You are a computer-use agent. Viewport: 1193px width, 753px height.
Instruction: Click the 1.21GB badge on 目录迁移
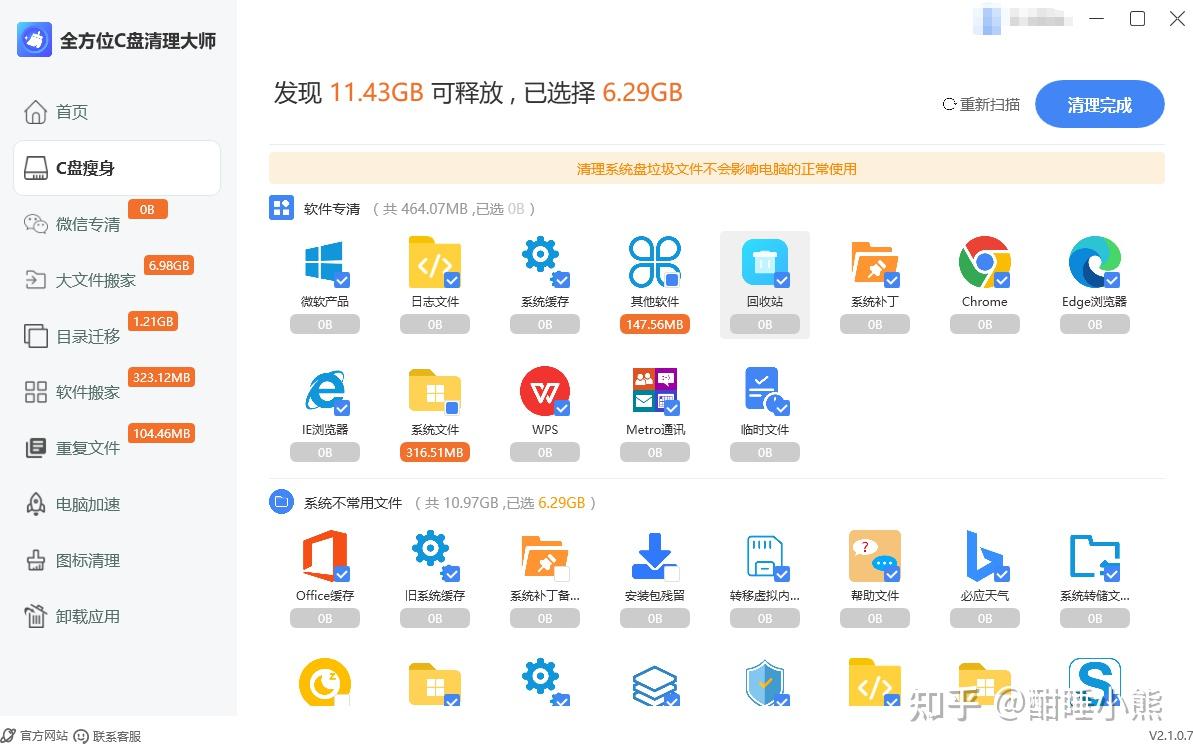pyautogui.click(x=154, y=321)
